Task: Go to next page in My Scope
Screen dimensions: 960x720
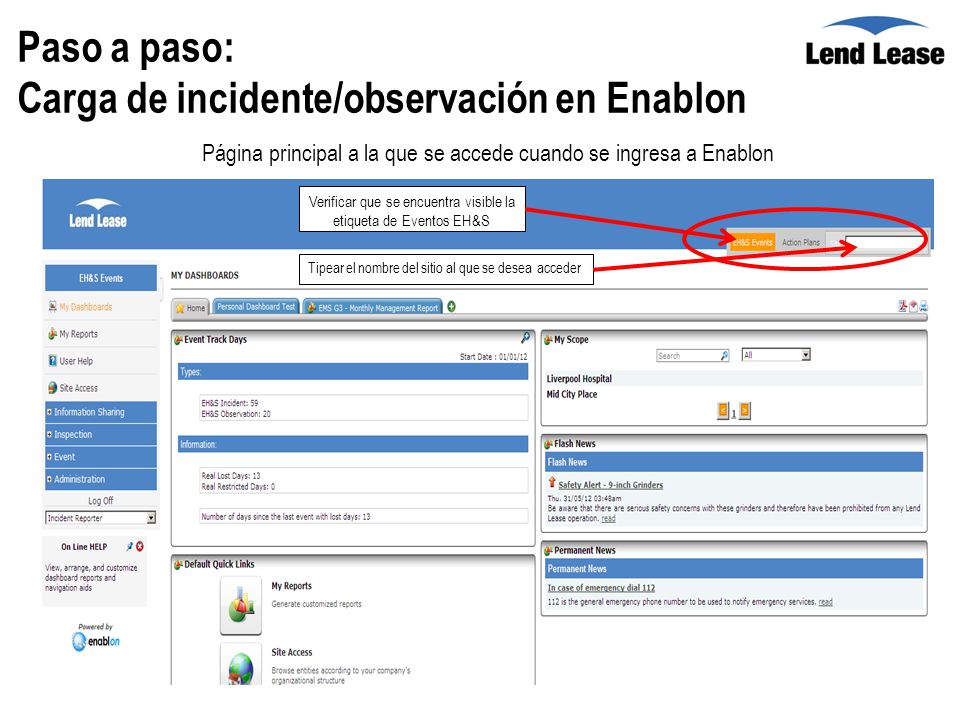Action: pos(744,410)
